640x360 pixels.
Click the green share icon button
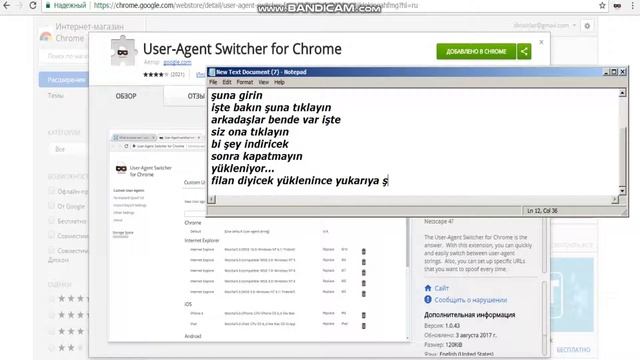click(x=524, y=51)
